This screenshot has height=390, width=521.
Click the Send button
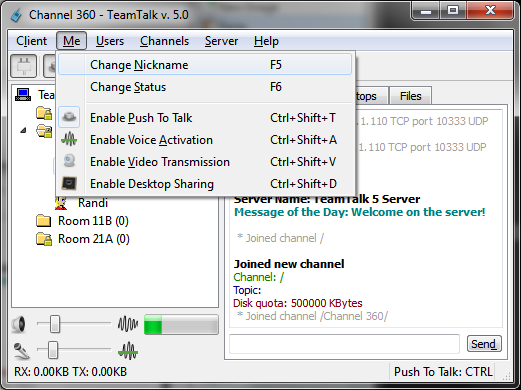coord(484,344)
